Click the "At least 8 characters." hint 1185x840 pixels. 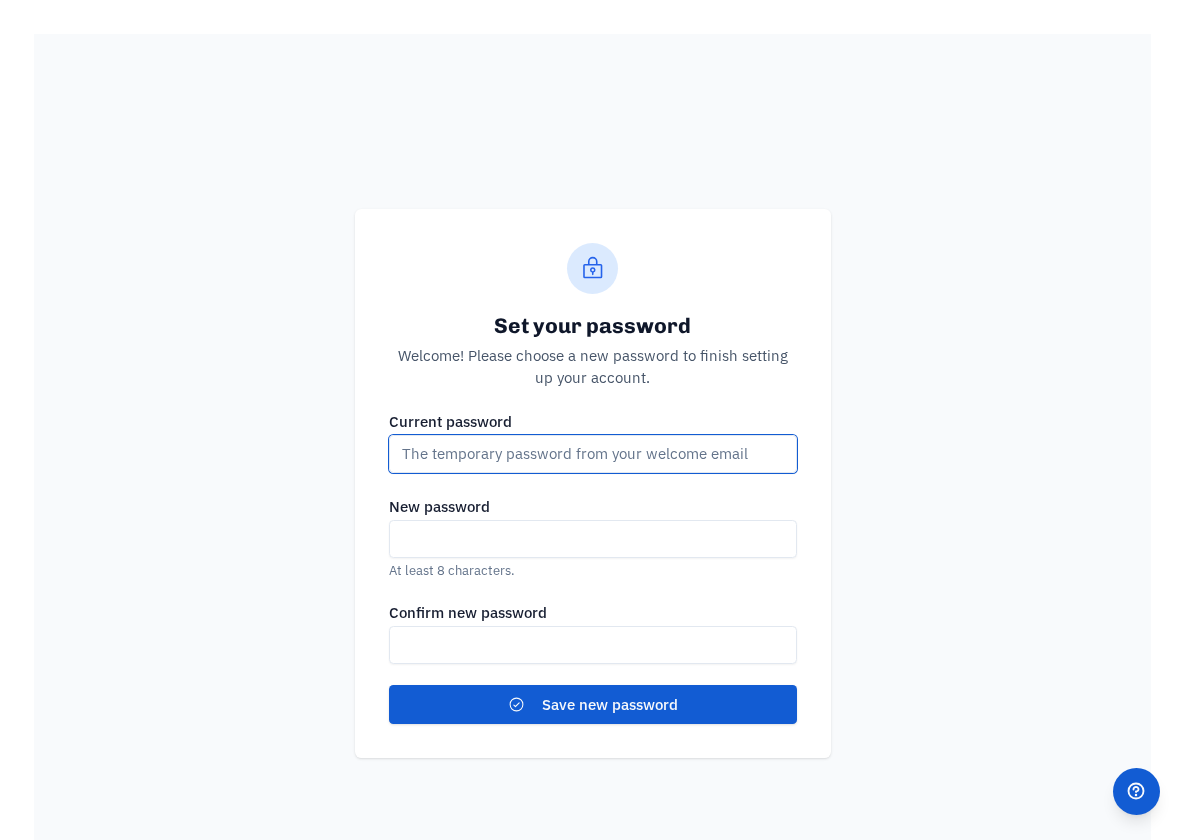coord(451,571)
